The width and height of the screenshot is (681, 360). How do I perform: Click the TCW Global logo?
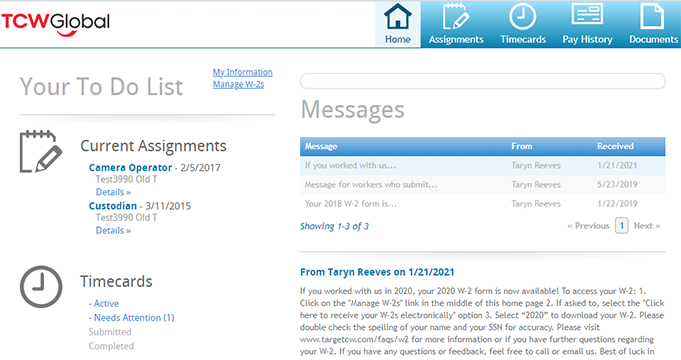click(x=56, y=24)
